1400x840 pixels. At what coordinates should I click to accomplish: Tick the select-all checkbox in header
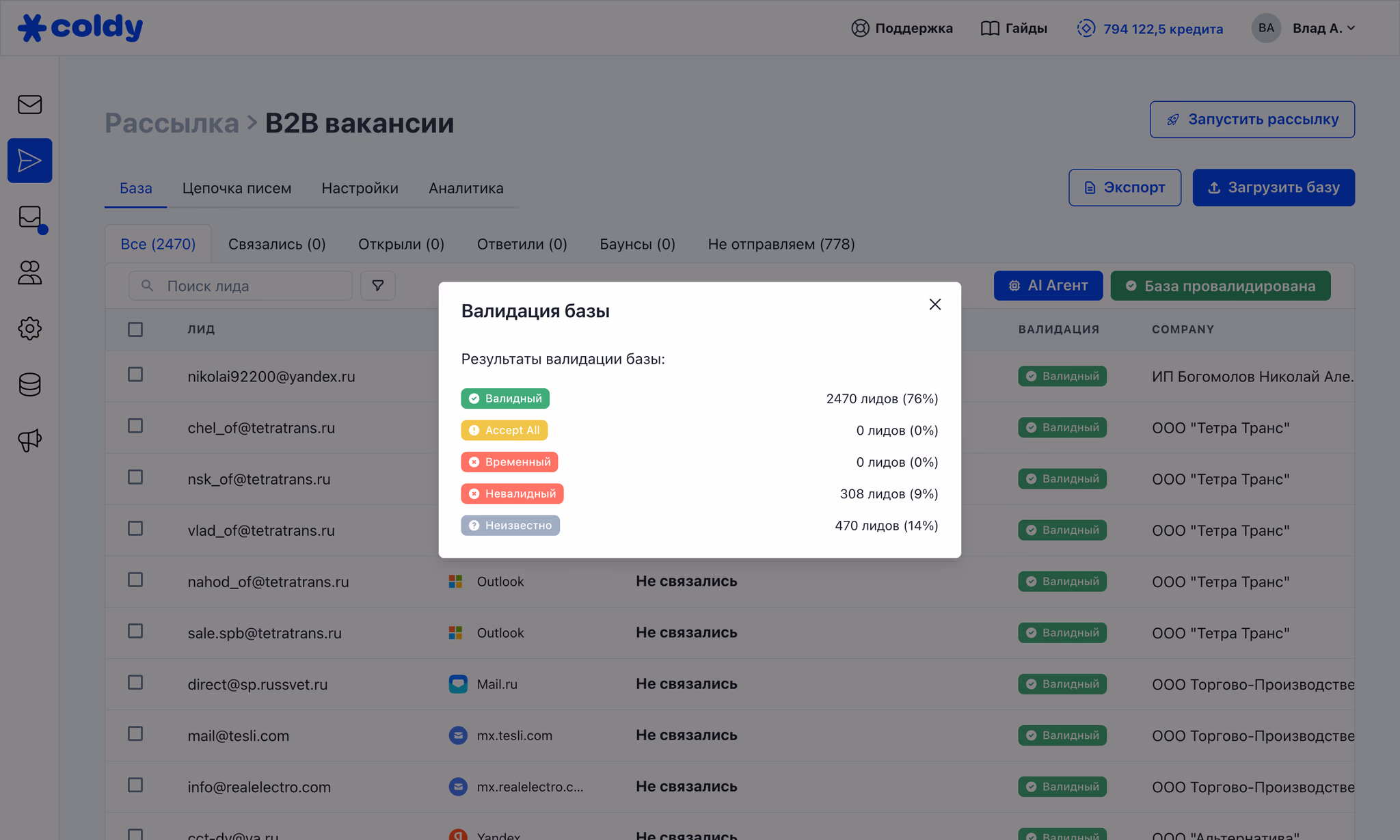135,329
